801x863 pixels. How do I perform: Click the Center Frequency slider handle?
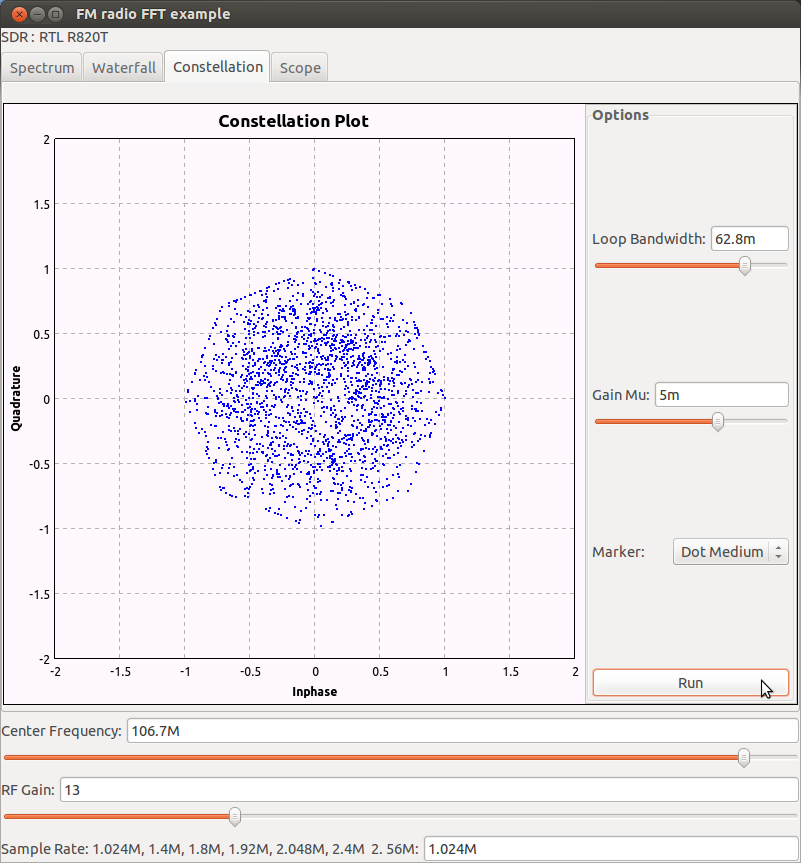(743, 758)
